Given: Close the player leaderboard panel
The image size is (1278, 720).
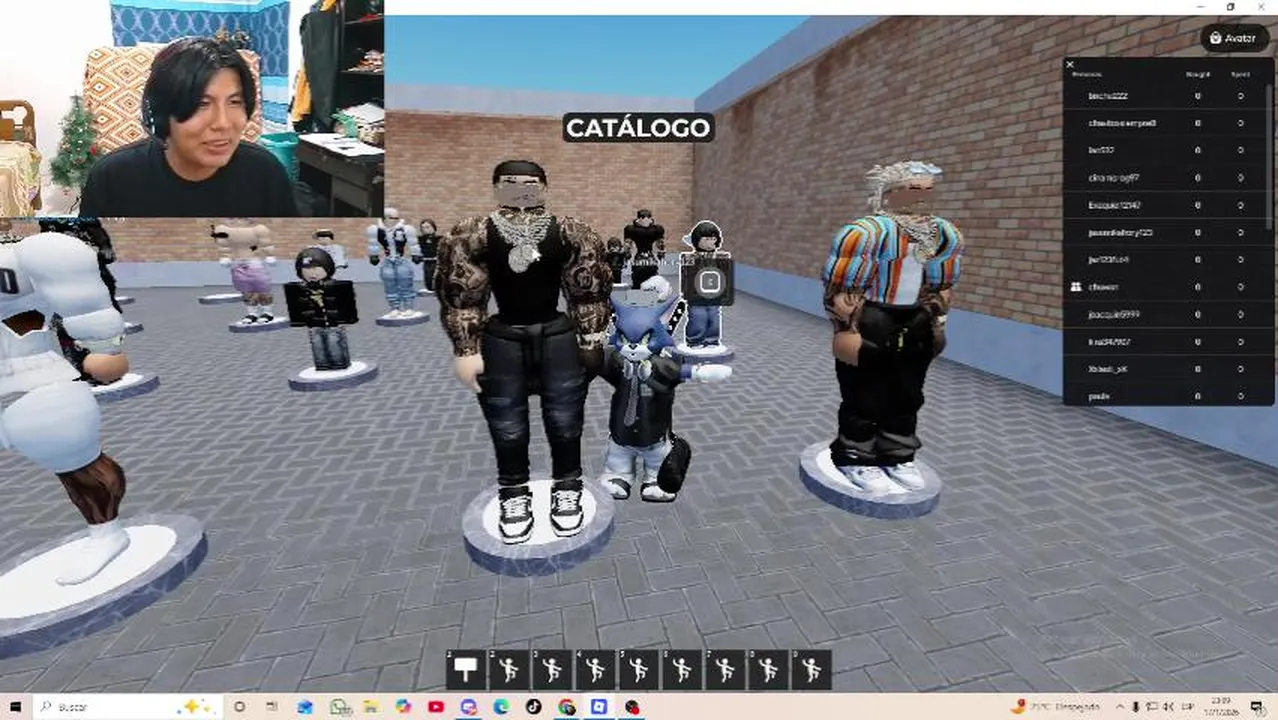Looking at the screenshot, I should point(1070,64).
